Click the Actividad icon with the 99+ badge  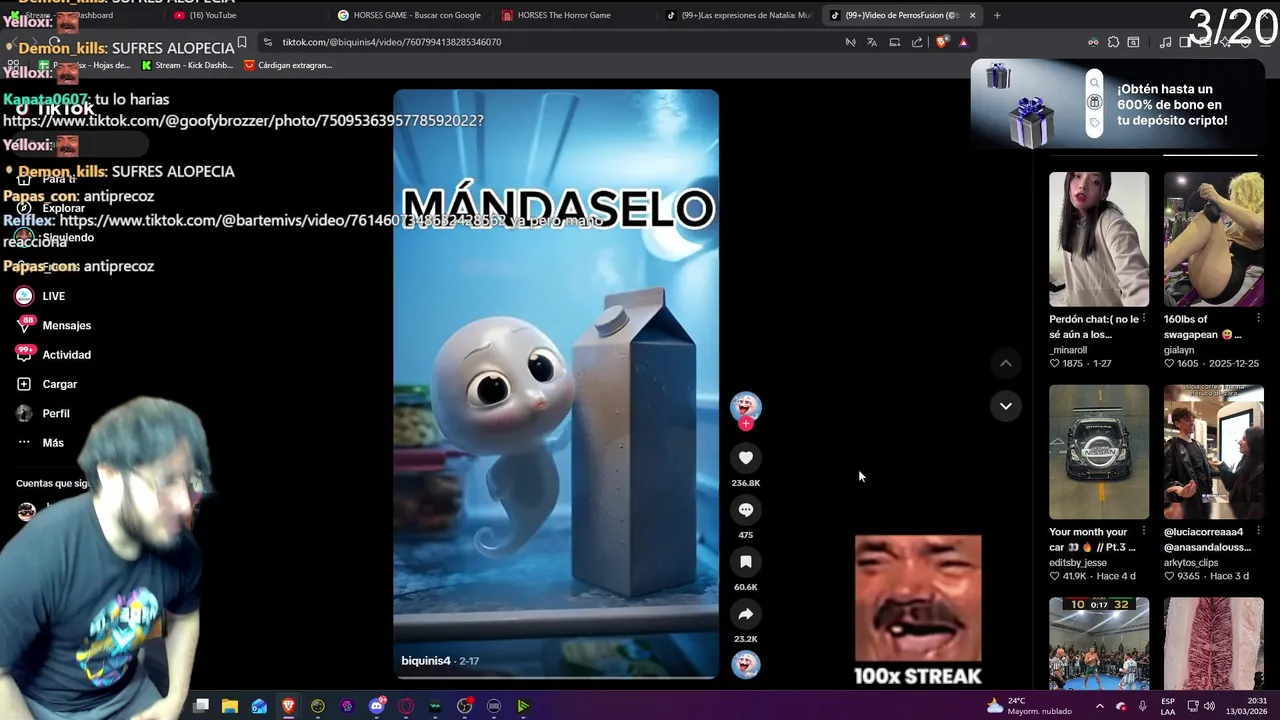pyautogui.click(x=24, y=354)
